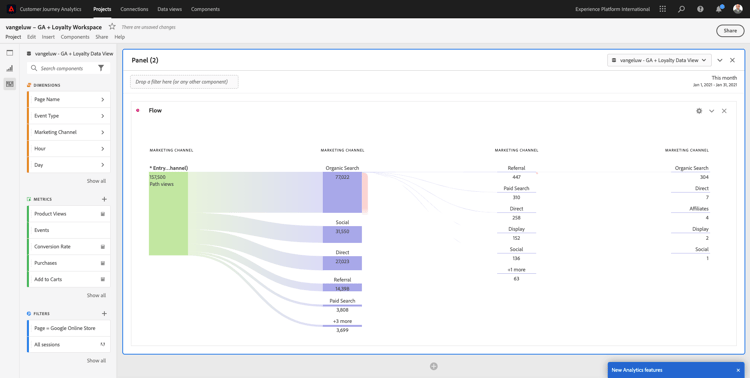Open Flow visualization settings gear
Screen dimensions: 750x378
coord(699,111)
